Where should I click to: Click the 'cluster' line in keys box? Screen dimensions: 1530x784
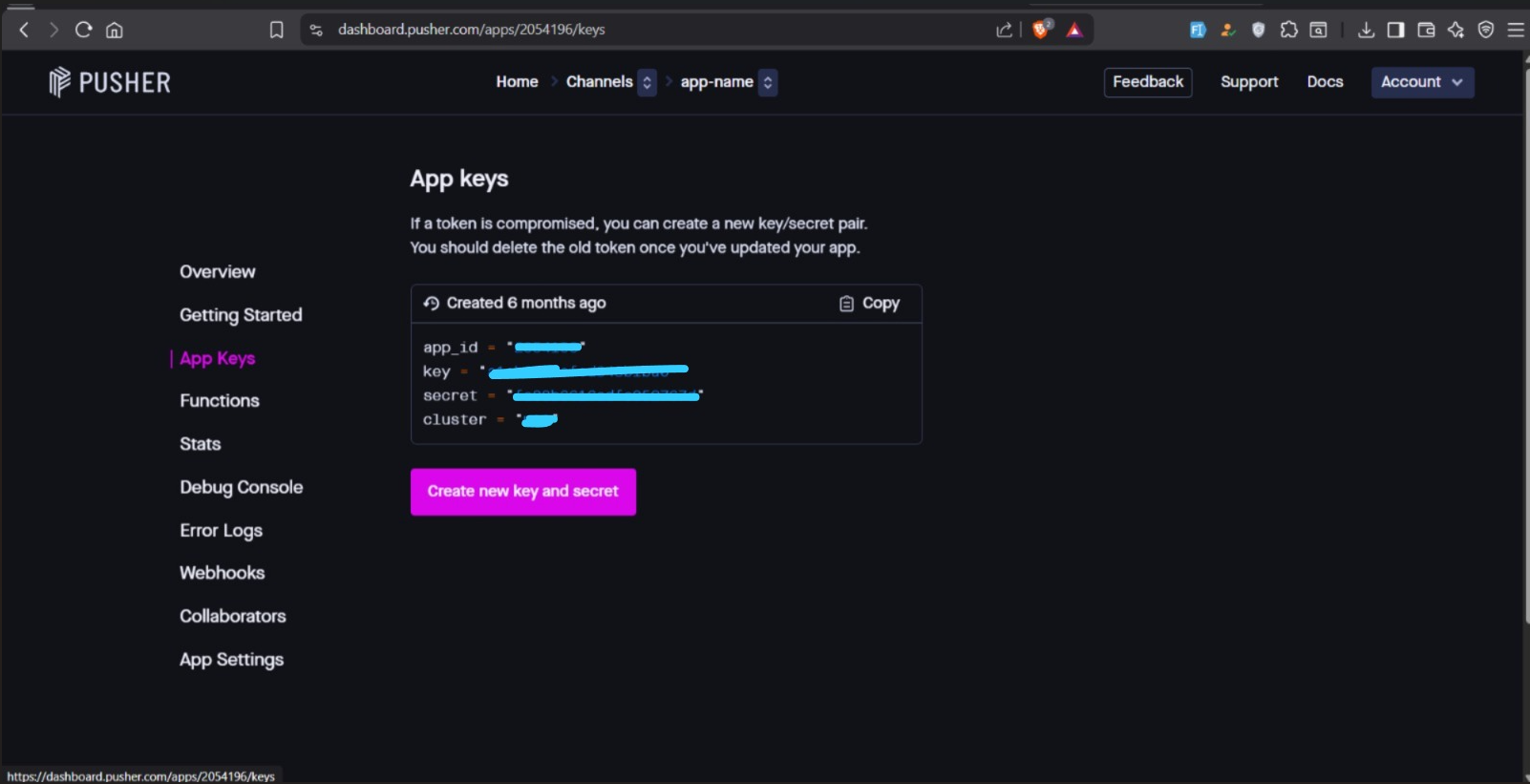(490, 419)
